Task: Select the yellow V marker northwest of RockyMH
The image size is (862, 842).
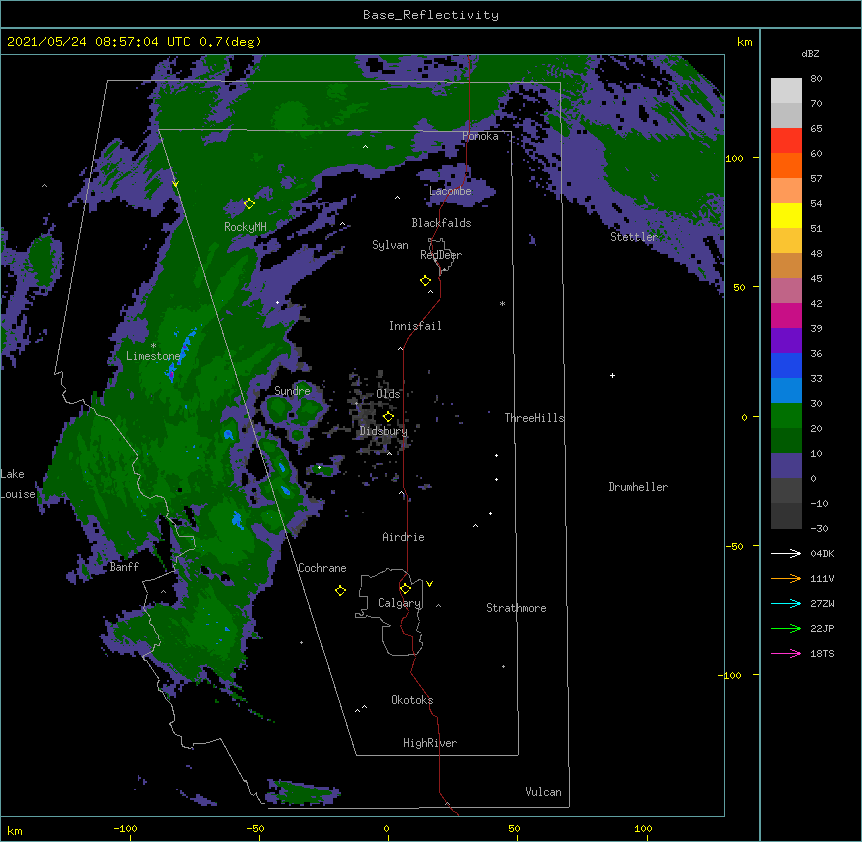Action: click(175, 184)
